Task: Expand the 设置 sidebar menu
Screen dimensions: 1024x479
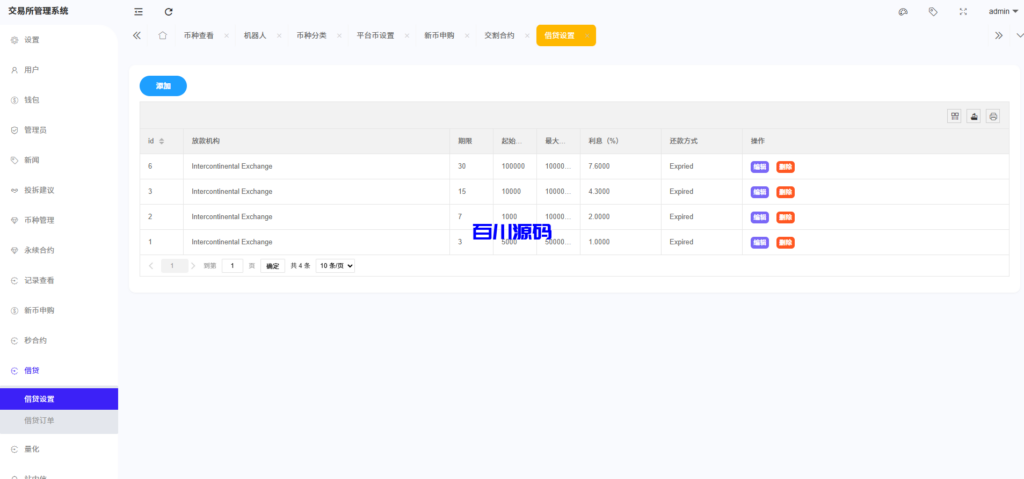Action: pos(59,40)
